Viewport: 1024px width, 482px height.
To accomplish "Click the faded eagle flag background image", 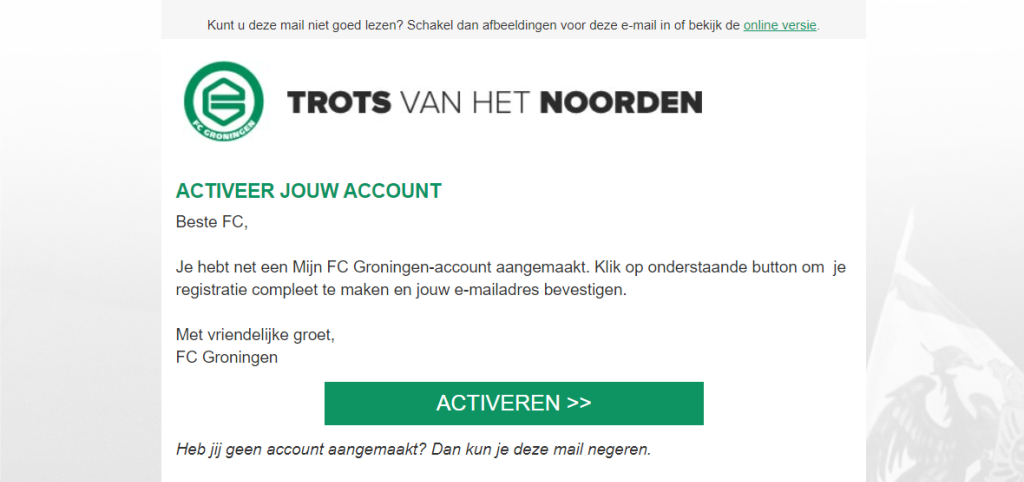I will pos(945,353).
